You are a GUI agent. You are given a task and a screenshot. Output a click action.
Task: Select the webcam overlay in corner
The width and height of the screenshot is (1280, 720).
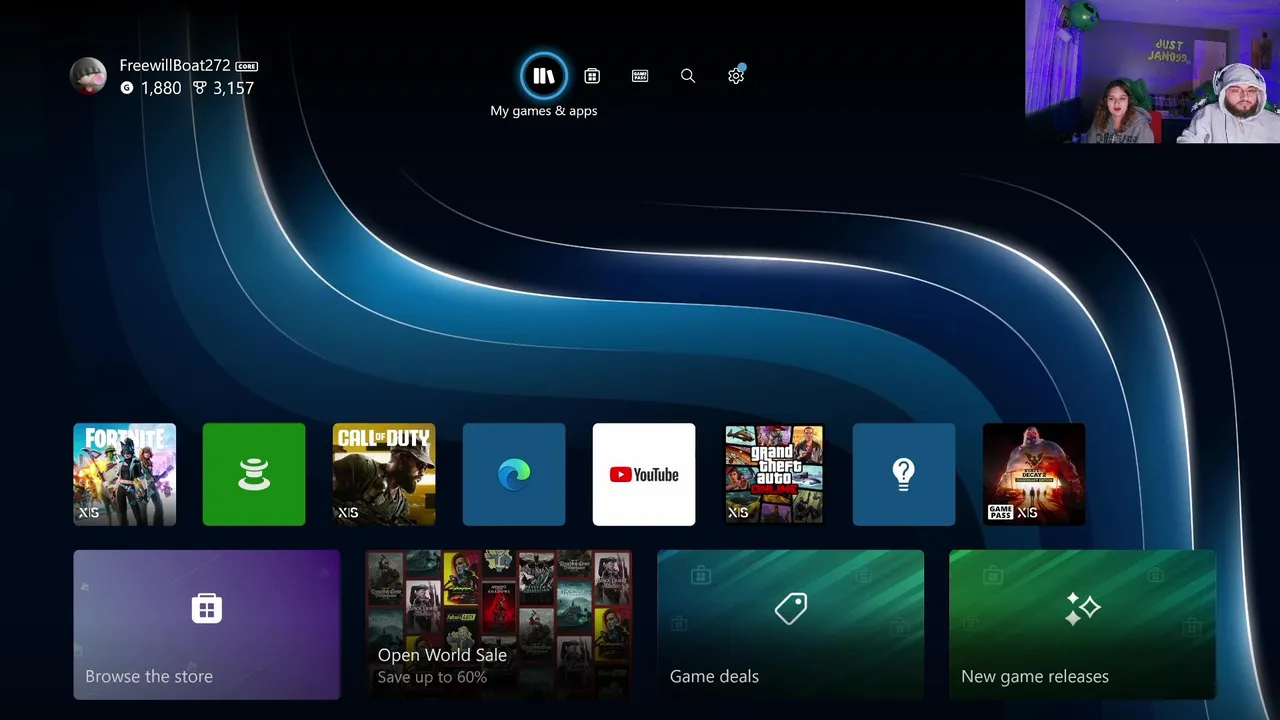(x=1152, y=72)
